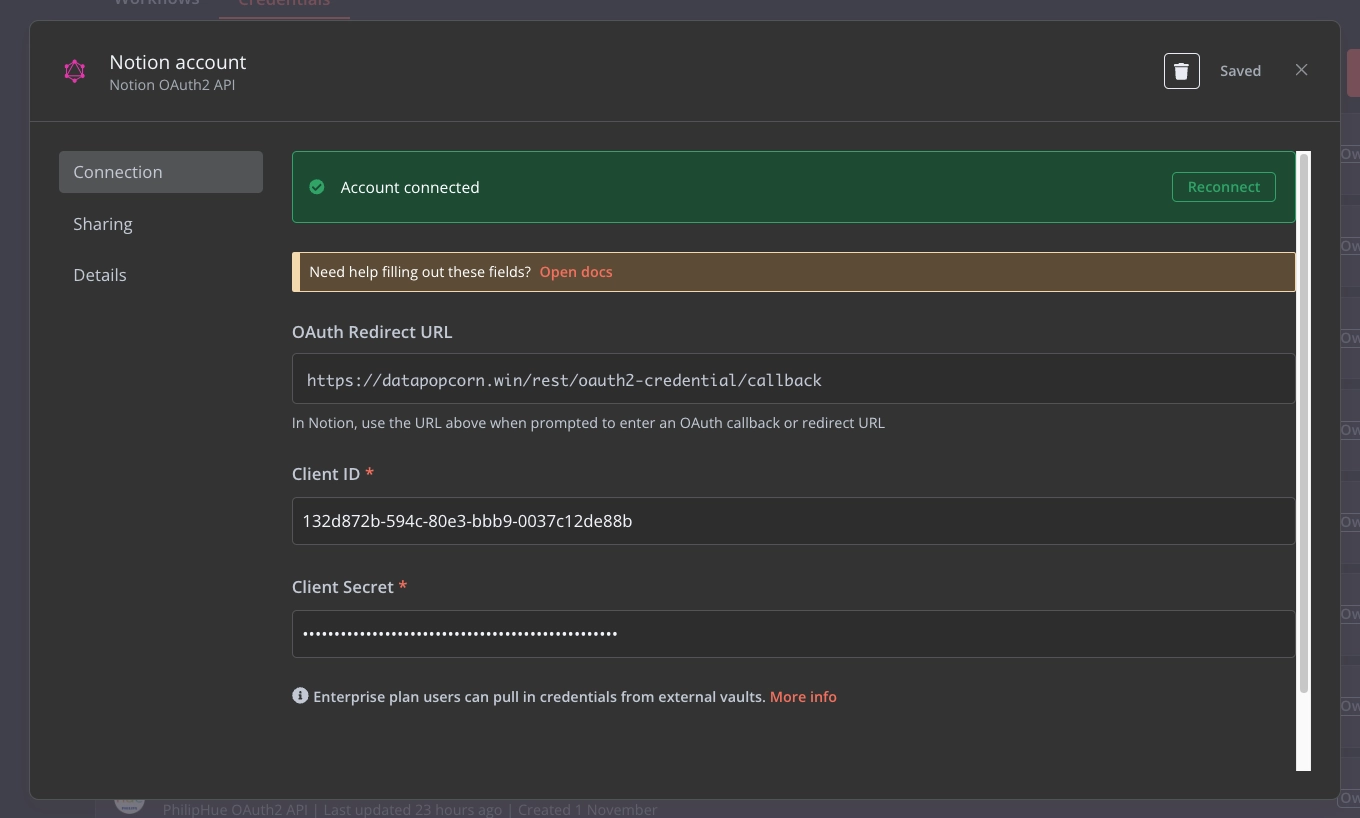Click the Credentials tab behind the dialog
This screenshot has width=1360, height=818.
284,4
